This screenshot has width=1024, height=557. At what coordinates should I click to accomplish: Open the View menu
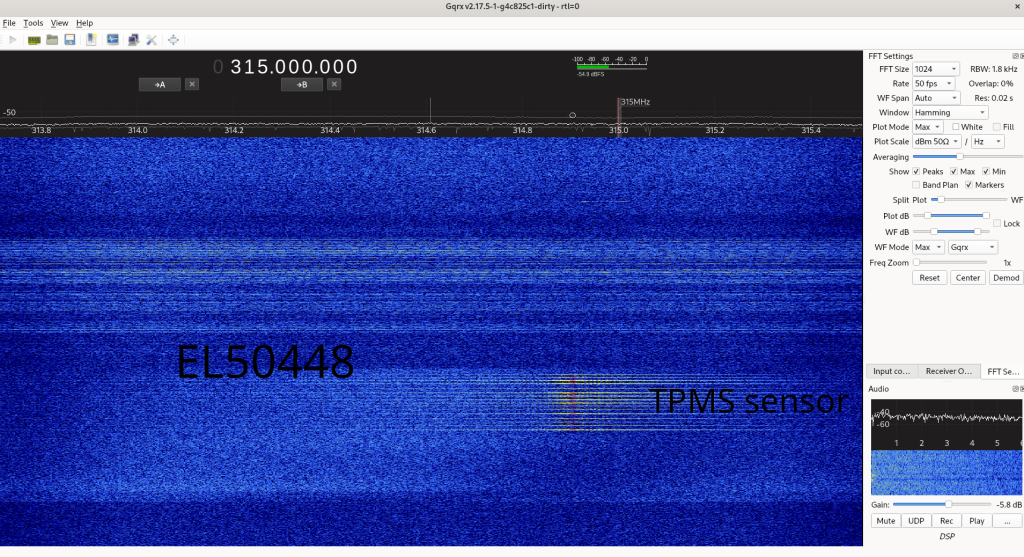[x=59, y=23]
